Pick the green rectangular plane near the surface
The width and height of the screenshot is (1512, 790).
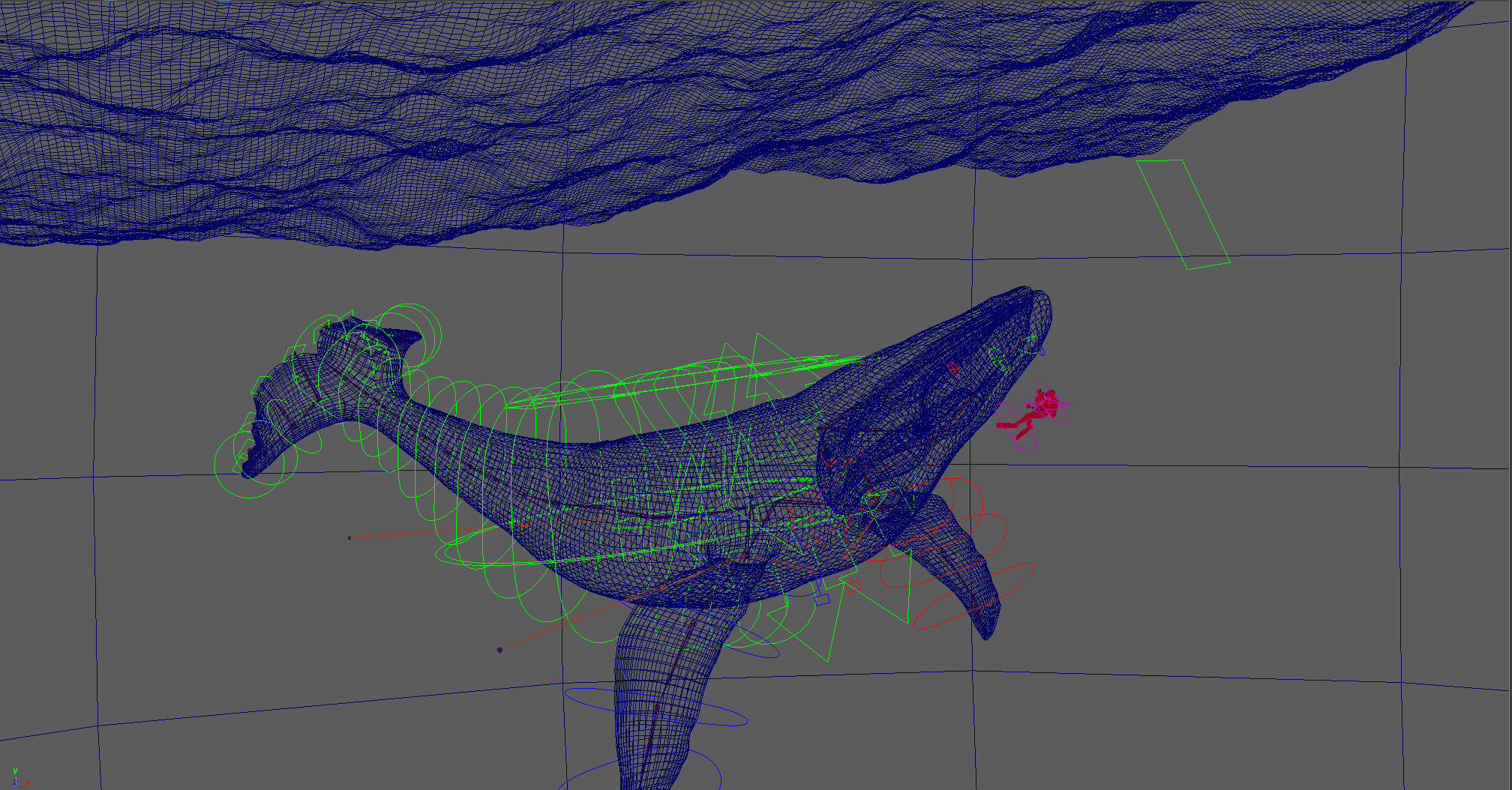click(1183, 214)
